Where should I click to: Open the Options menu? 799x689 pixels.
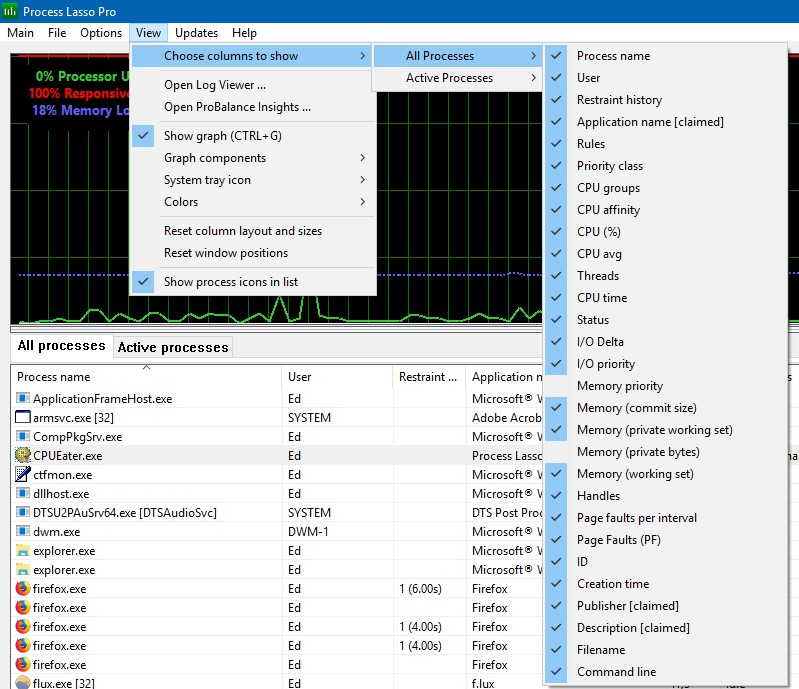coord(101,33)
